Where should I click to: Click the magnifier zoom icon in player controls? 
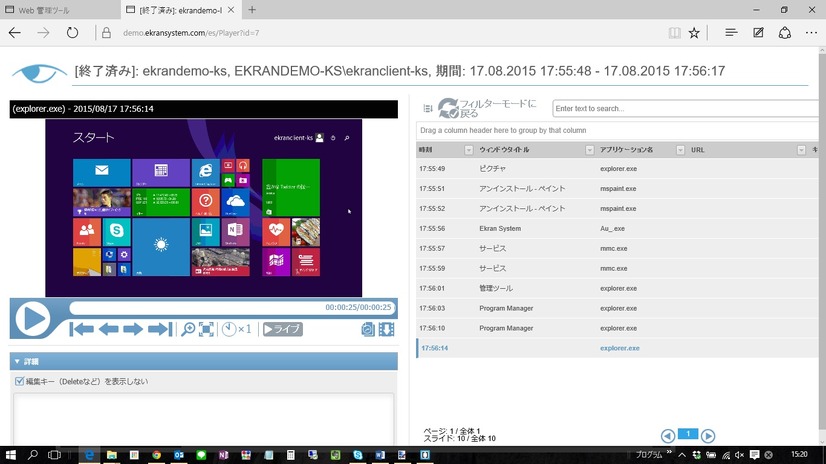pyautogui.click(x=188, y=330)
